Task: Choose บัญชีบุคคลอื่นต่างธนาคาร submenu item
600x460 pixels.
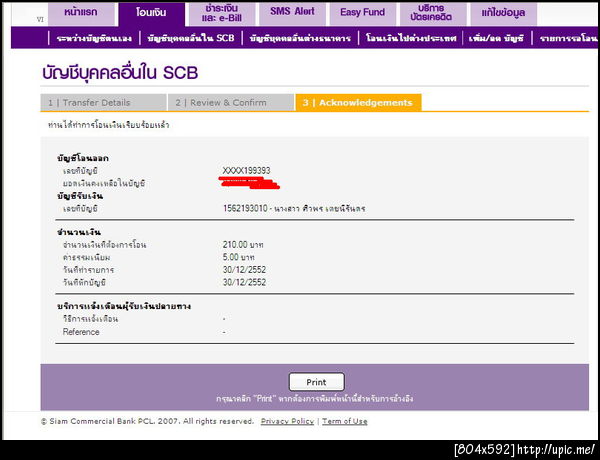Action: coord(300,38)
